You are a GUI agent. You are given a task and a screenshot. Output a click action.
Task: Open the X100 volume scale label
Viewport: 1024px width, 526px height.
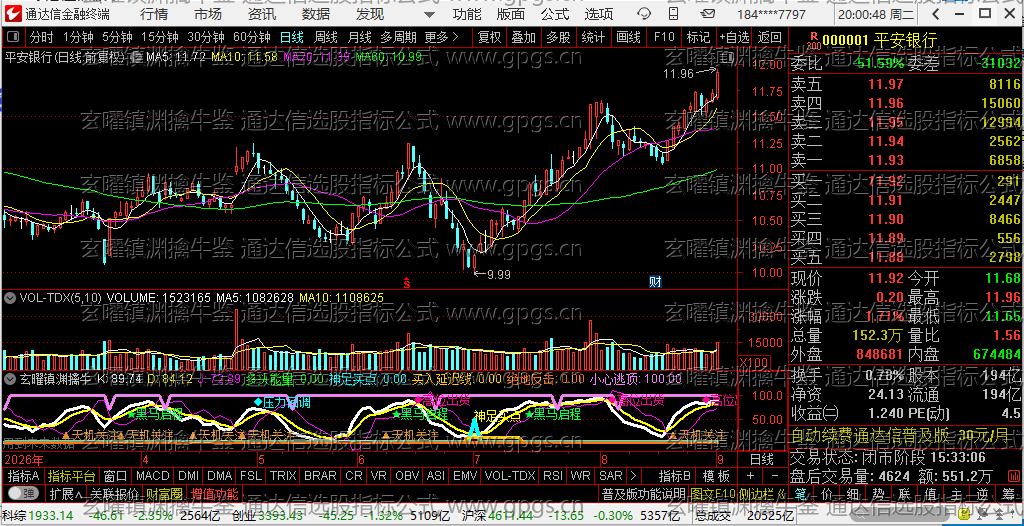click(752, 362)
